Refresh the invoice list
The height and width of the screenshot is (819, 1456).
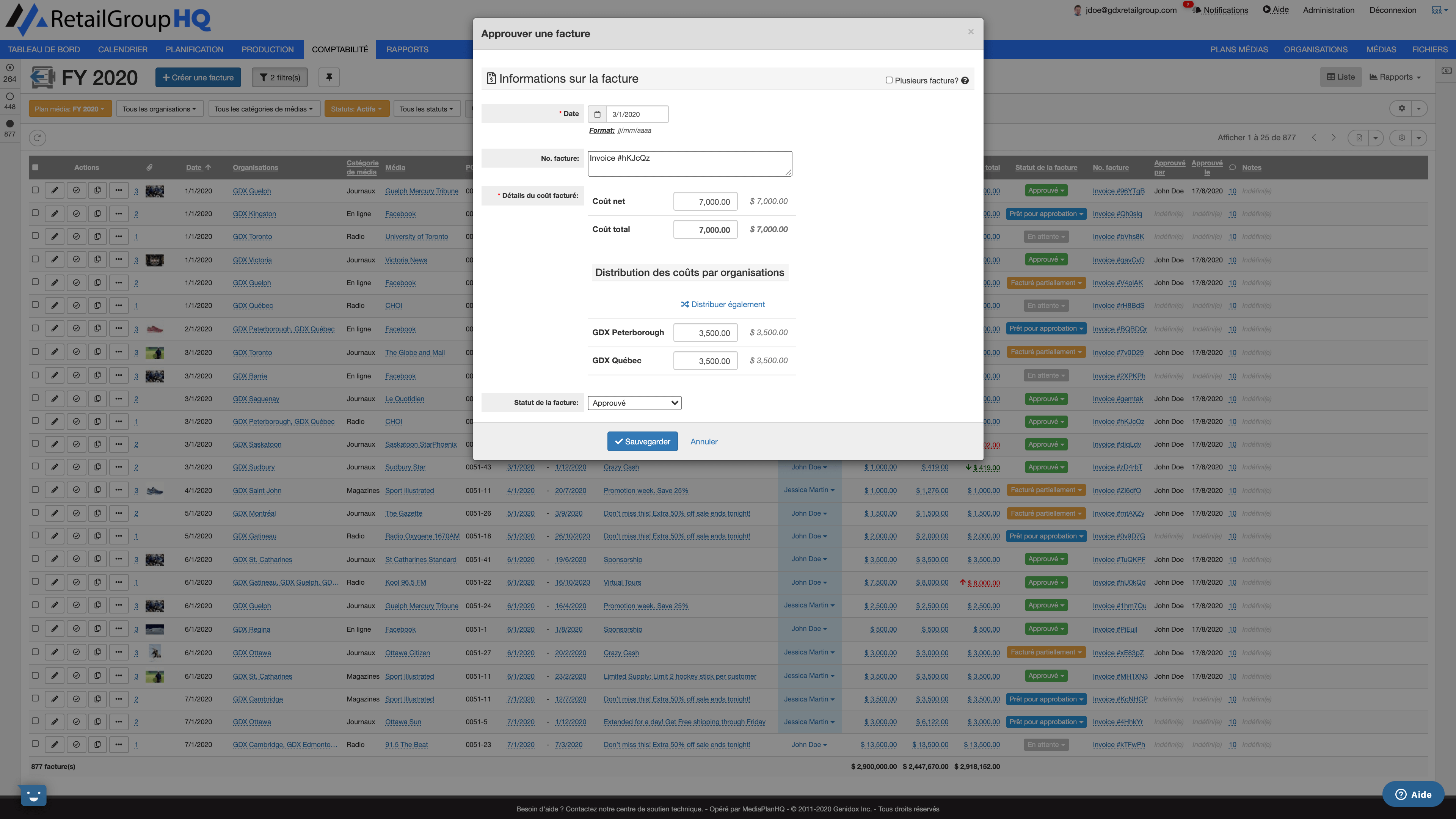pyautogui.click(x=37, y=137)
